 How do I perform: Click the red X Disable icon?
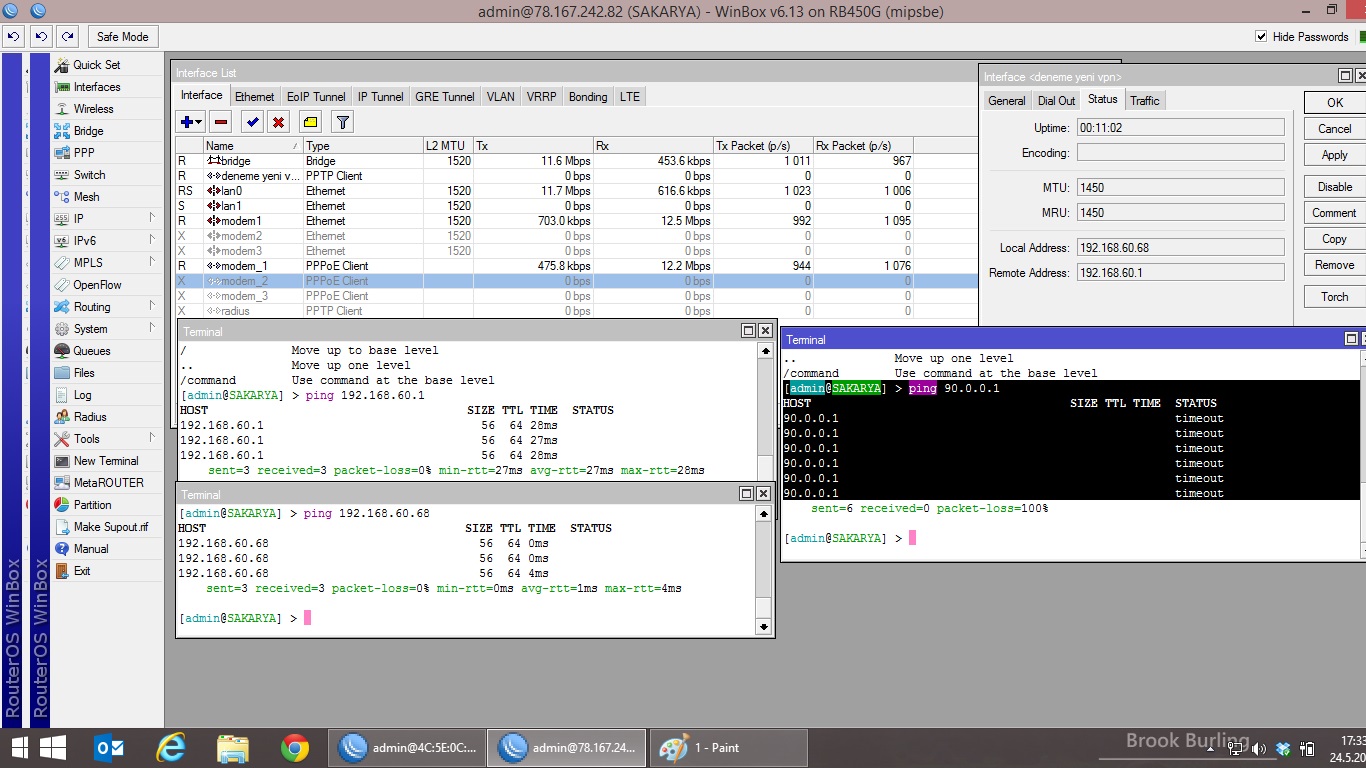point(279,122)
